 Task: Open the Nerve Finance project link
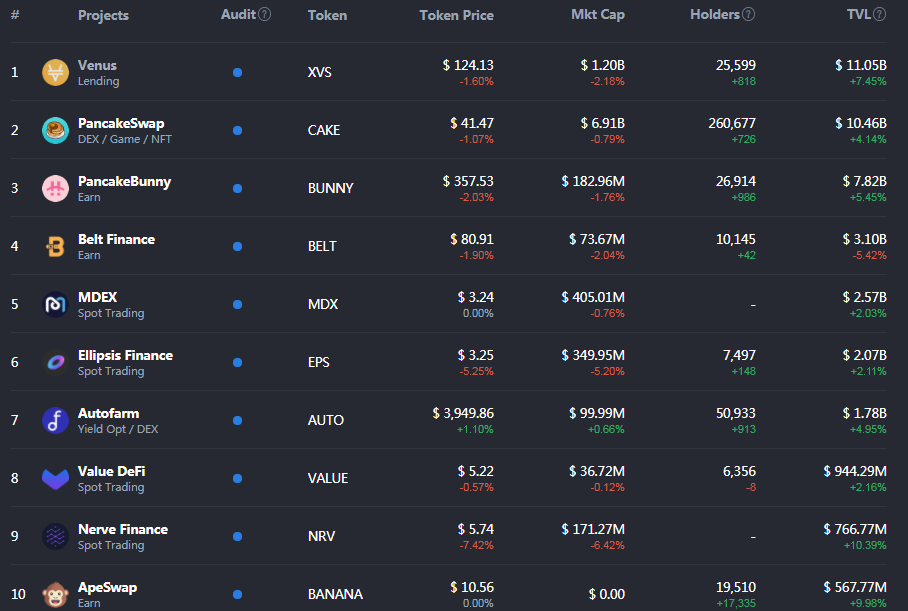(123, 529)
